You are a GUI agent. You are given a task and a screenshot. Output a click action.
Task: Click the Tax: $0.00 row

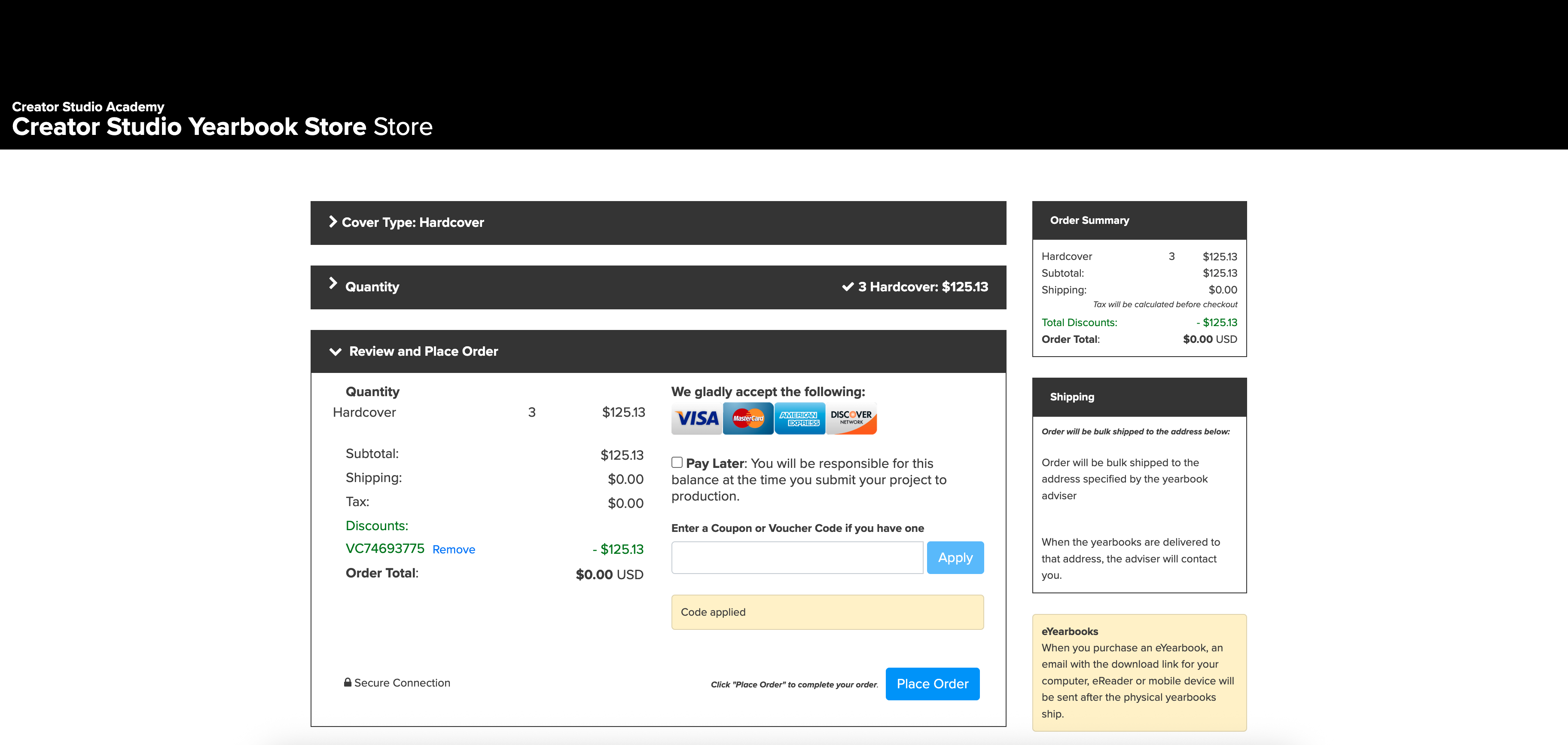pos(494,502)
